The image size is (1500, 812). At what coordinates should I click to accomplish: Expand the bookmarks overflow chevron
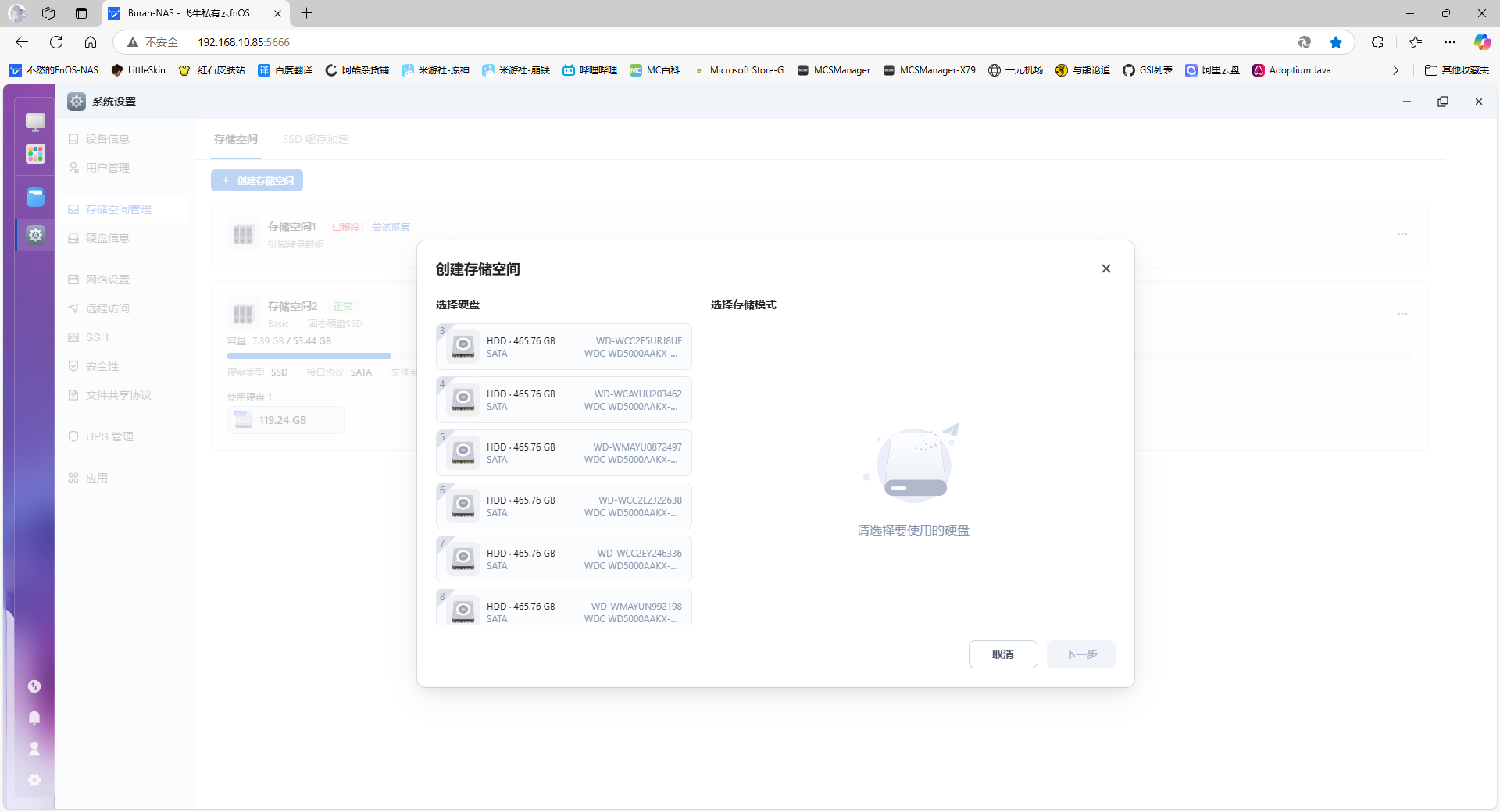[1395, 70]
